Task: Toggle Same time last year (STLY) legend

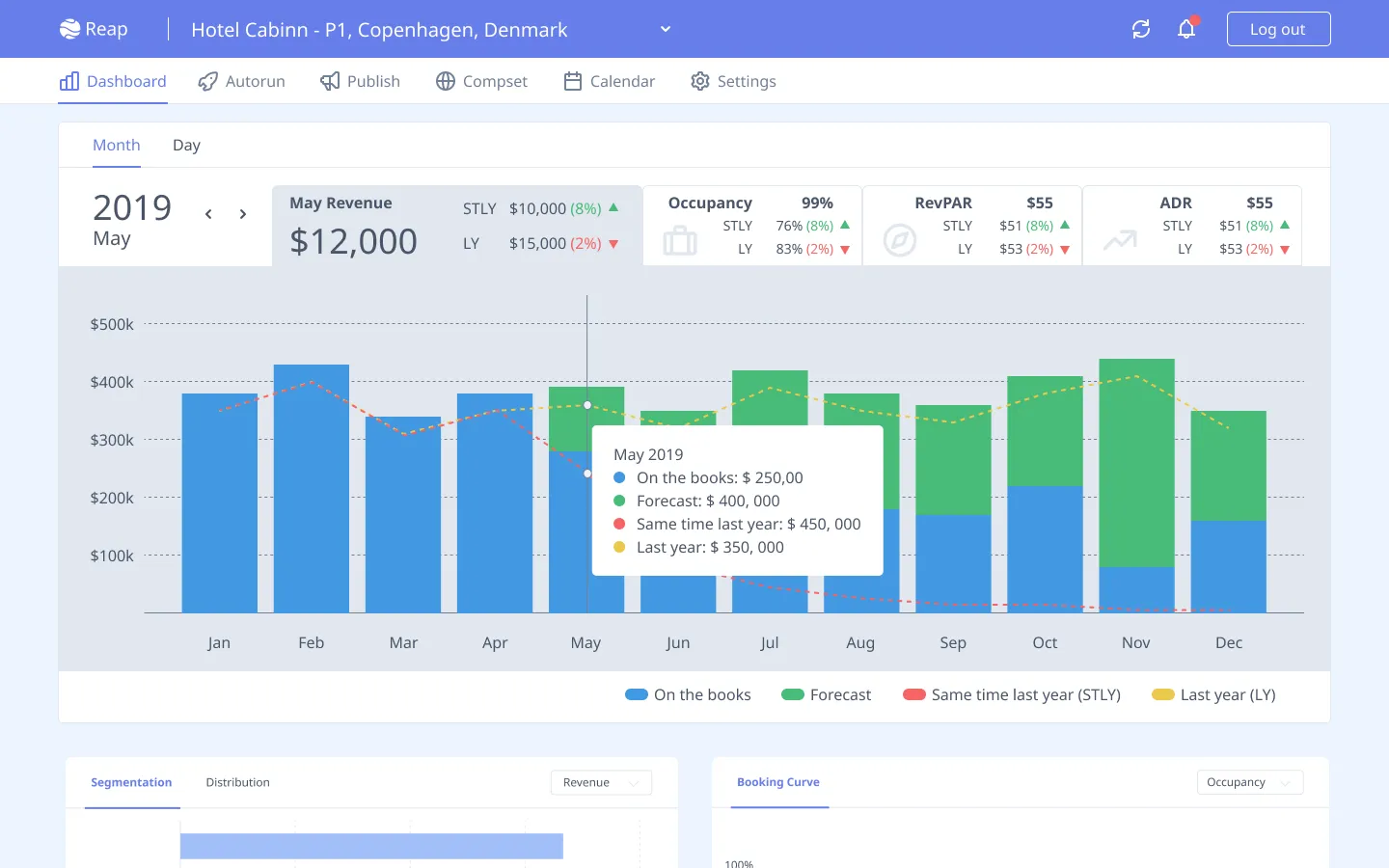Action: tap(1012, 694)
